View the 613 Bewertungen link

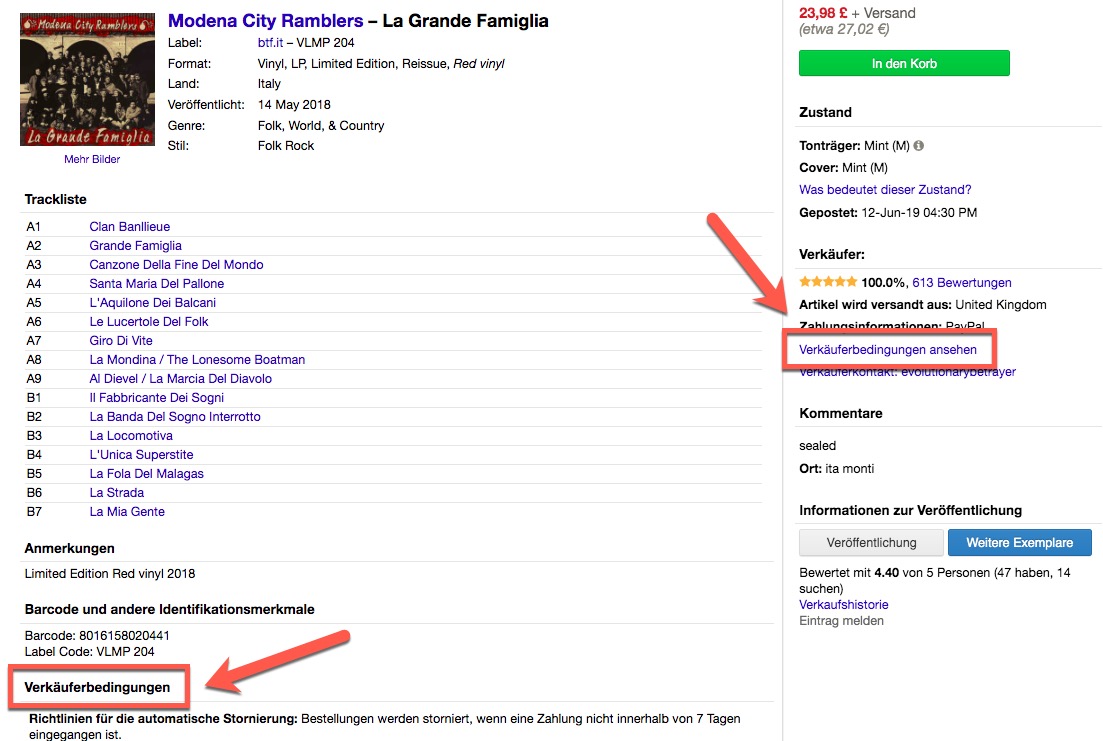(x=961, y=283)
